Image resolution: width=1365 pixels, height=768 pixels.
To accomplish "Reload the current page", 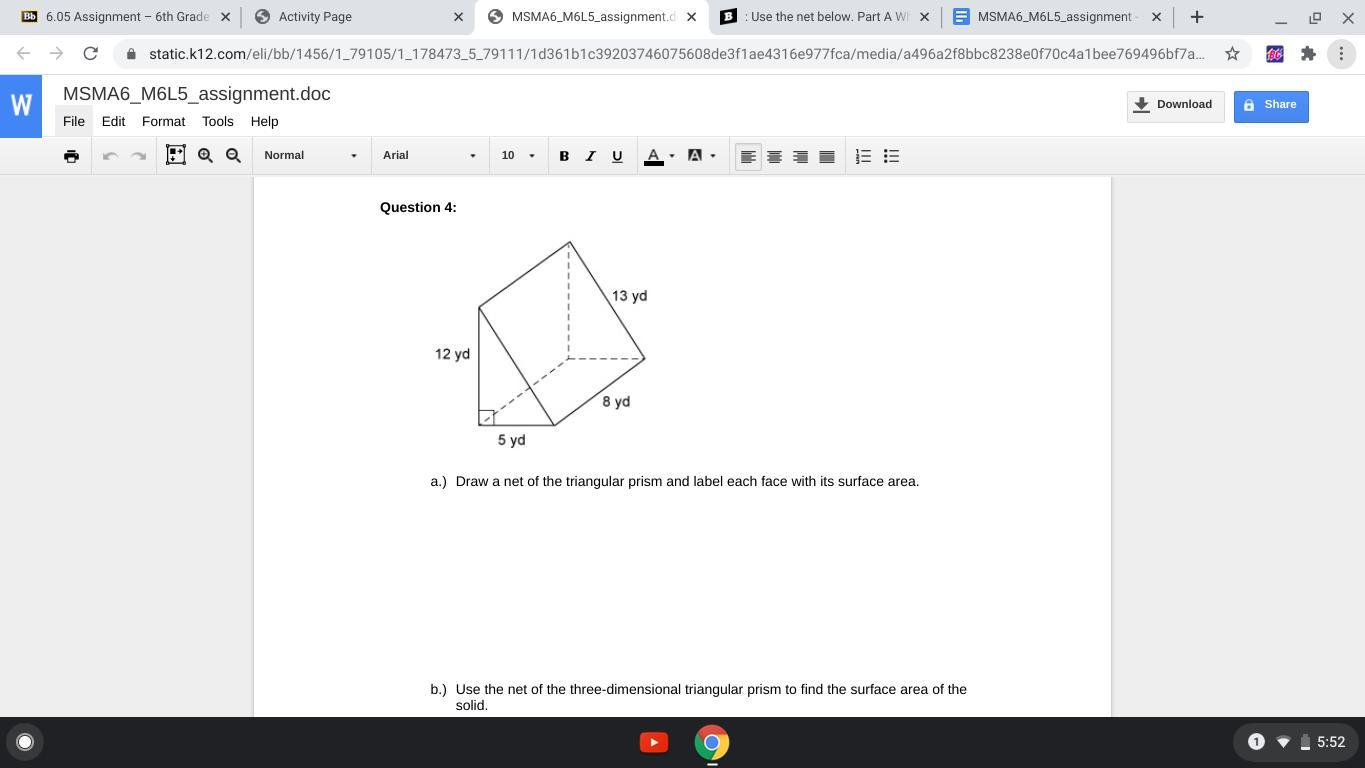I will pyautogui.click(x=90, y=54).
